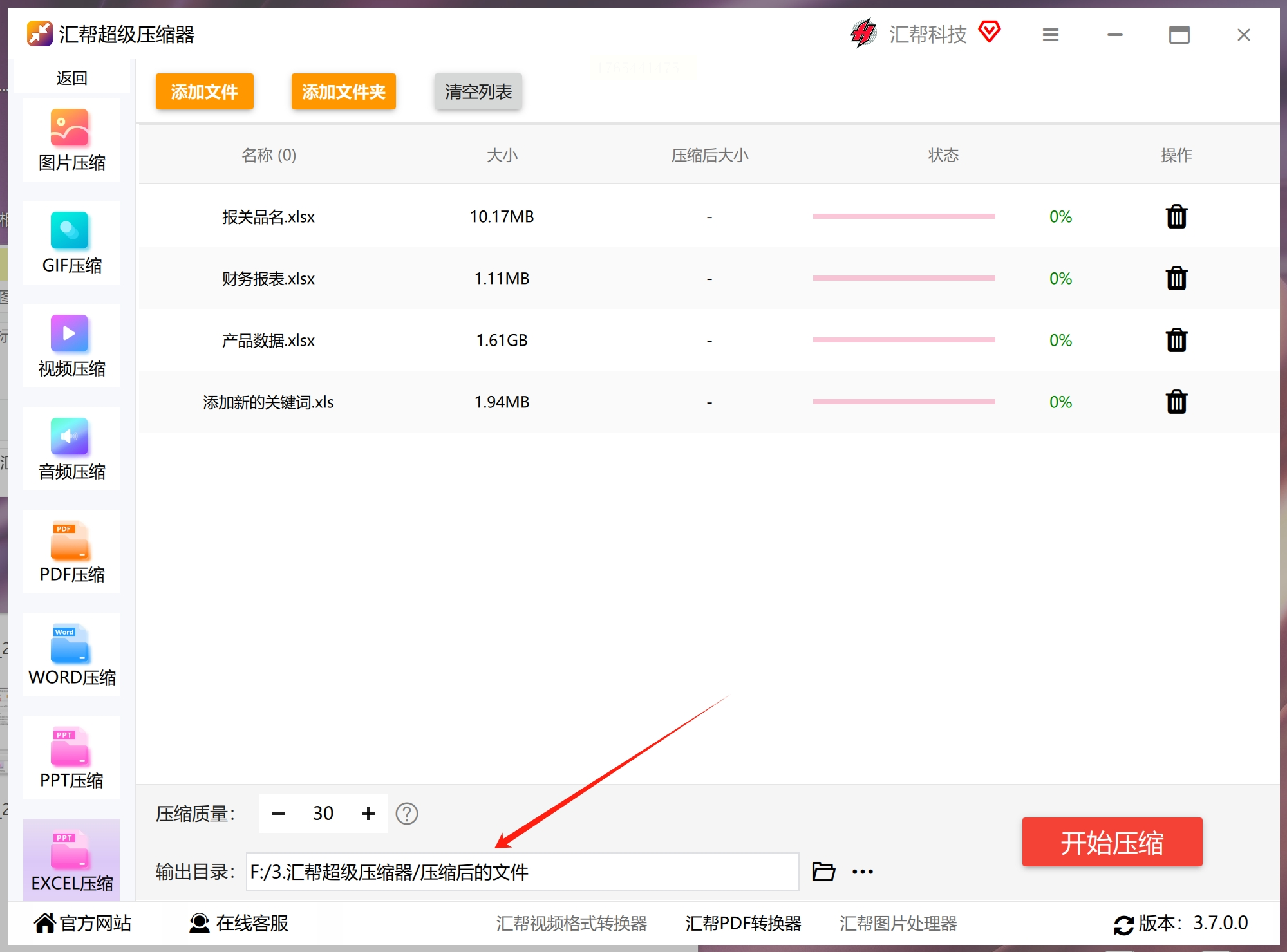Switch to 视频压缩 video compression

[71, 346]
